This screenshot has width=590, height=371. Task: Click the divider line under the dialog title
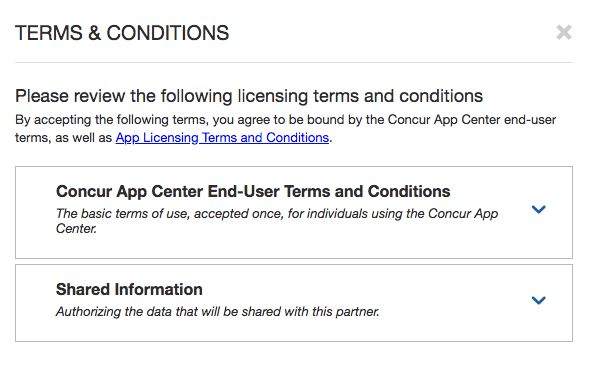[x=294, y=62]
